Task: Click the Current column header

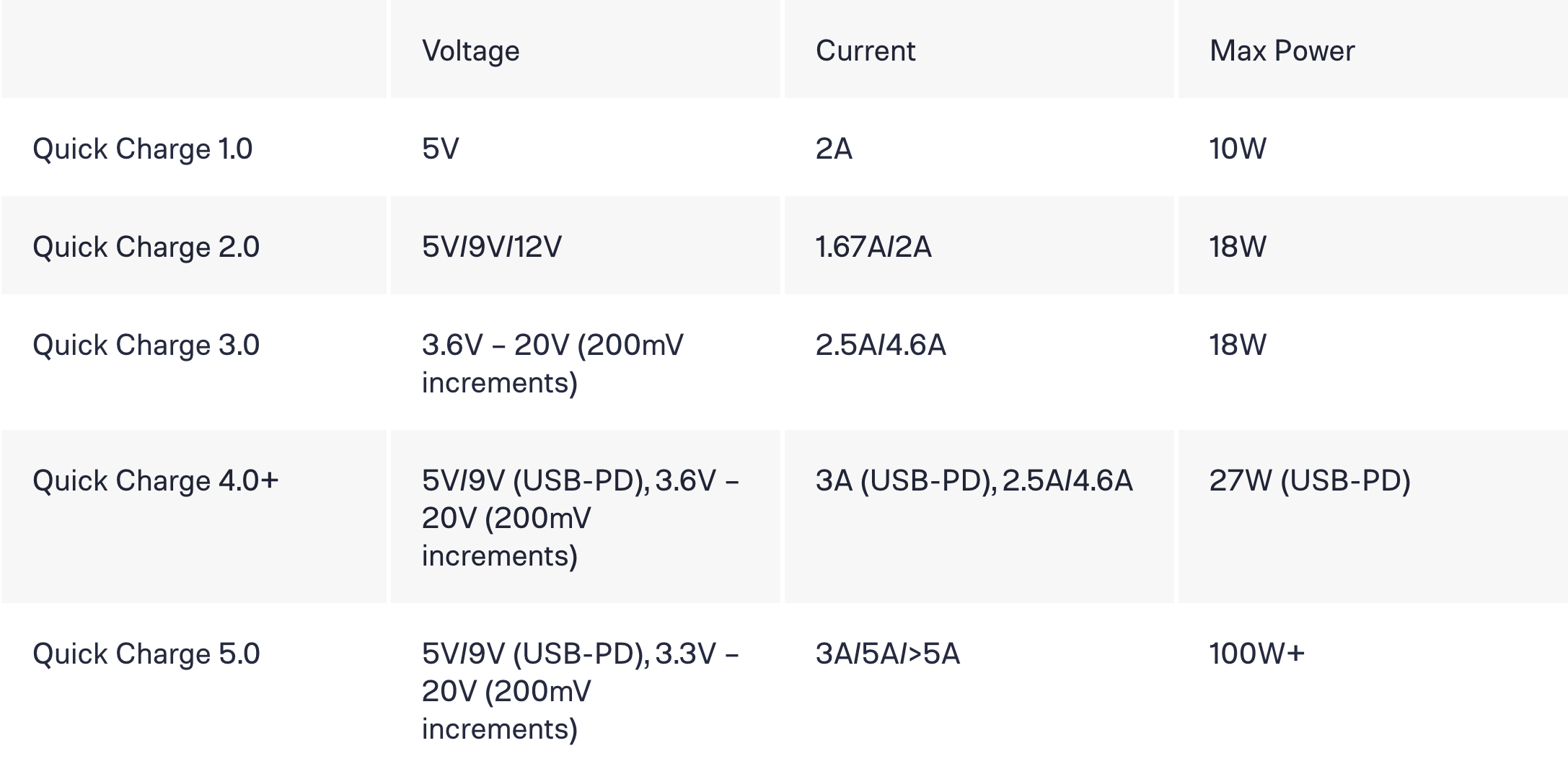Action: tap(865, 50)
